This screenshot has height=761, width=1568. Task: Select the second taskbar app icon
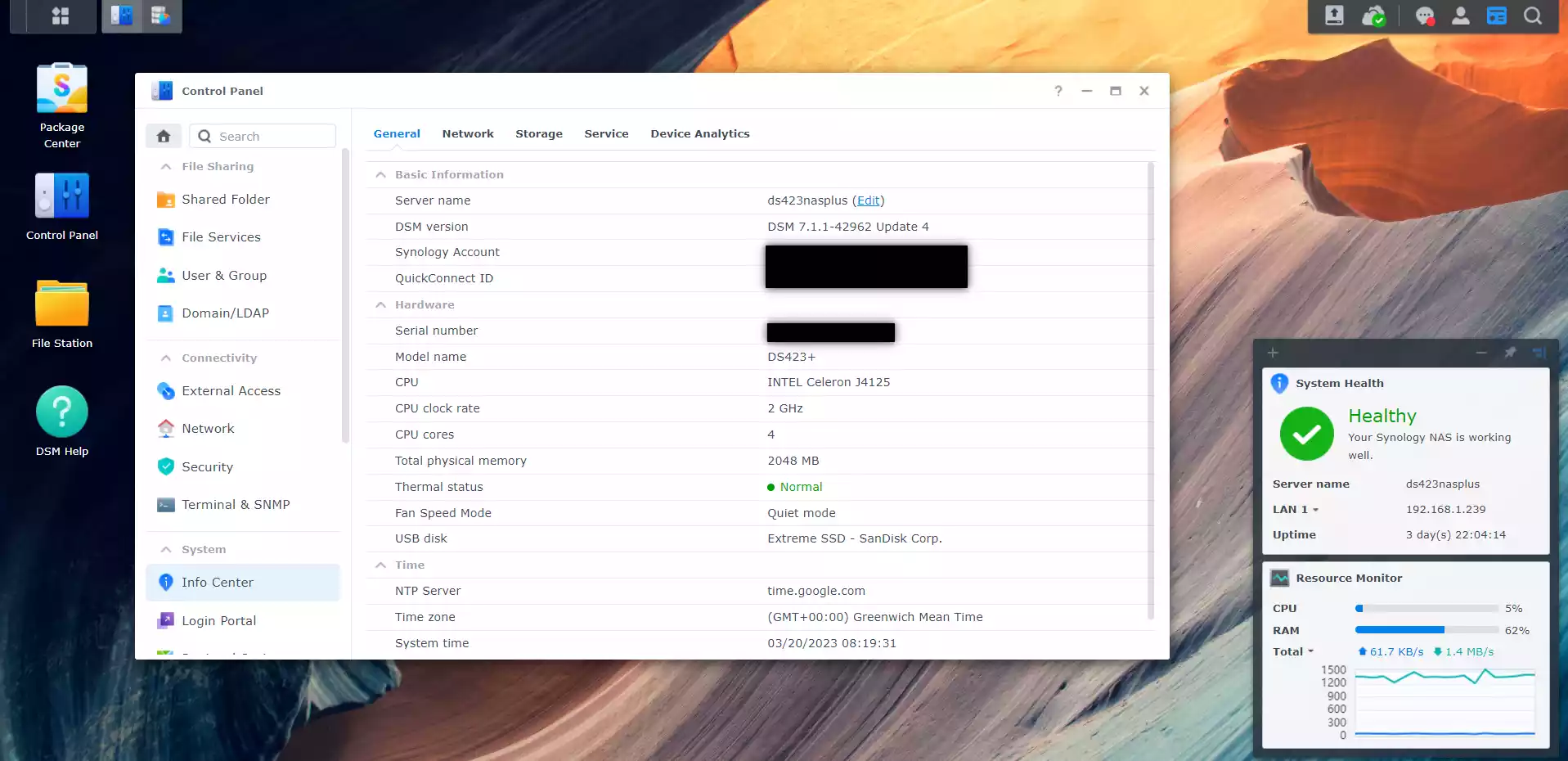(161, 16)
